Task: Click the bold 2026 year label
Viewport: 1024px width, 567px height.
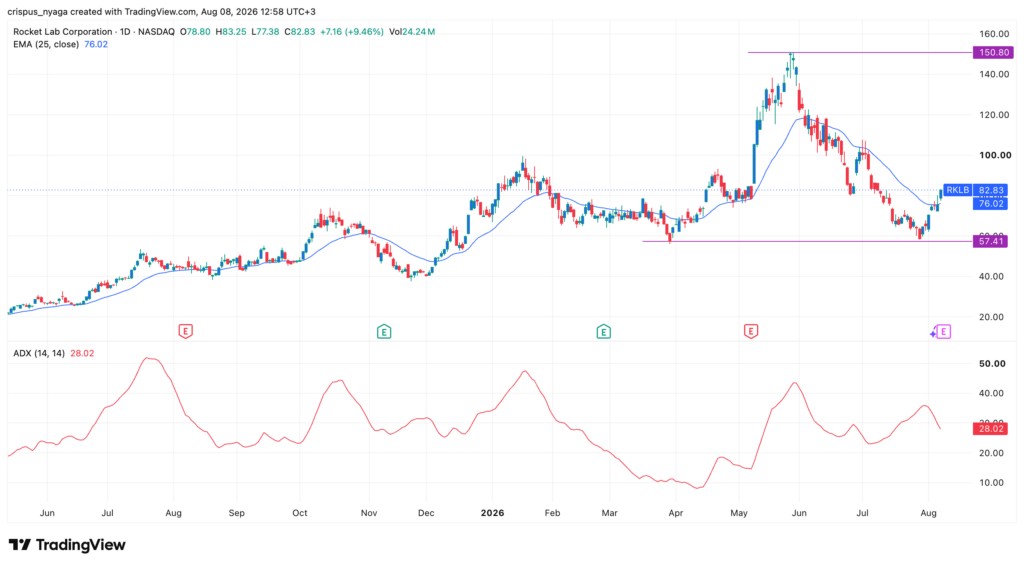Action: tap(492, 513)
